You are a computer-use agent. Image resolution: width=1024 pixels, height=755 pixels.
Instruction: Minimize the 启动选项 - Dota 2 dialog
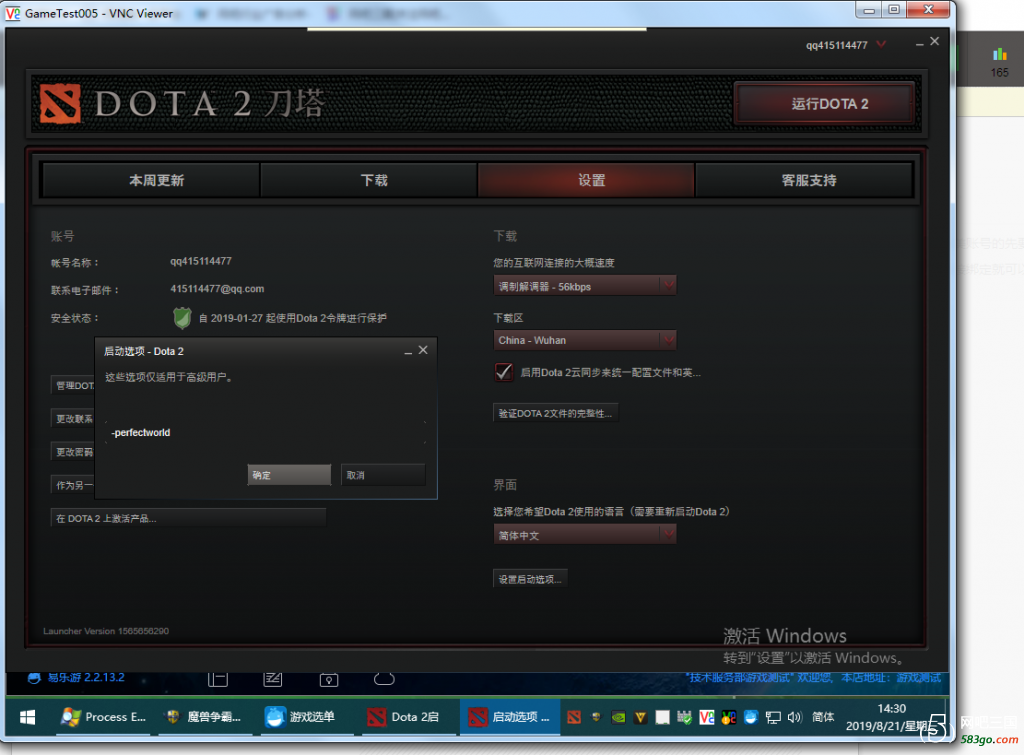[x=408, y=351]
